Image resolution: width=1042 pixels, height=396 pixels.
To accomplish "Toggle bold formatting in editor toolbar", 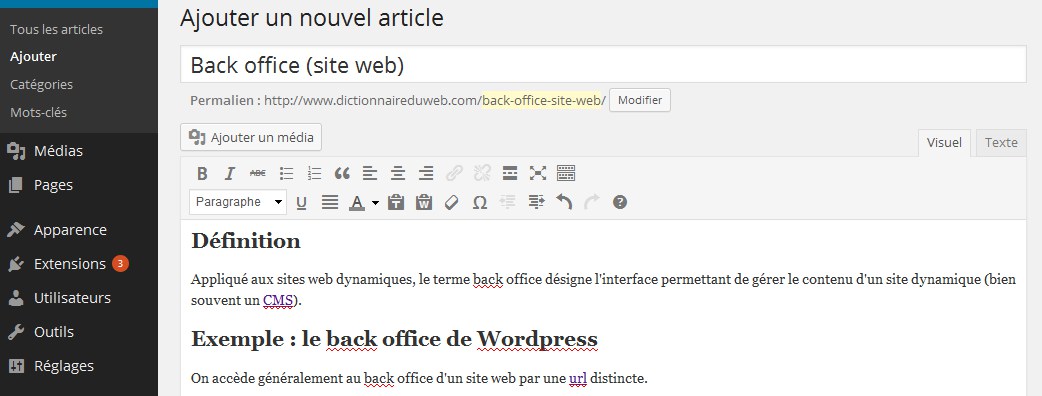I will click(203, 174).
